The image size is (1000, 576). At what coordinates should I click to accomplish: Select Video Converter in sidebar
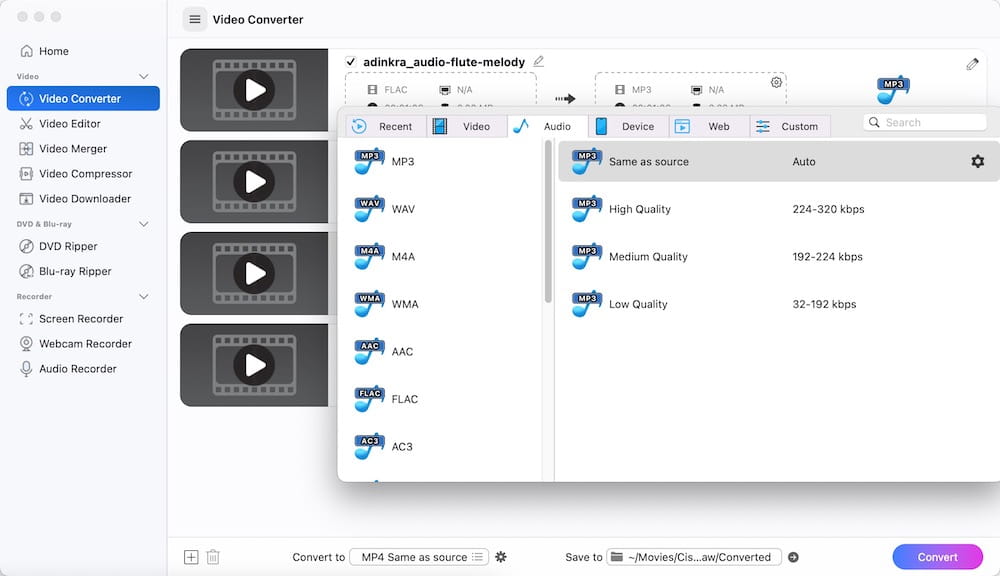point(83,98)
